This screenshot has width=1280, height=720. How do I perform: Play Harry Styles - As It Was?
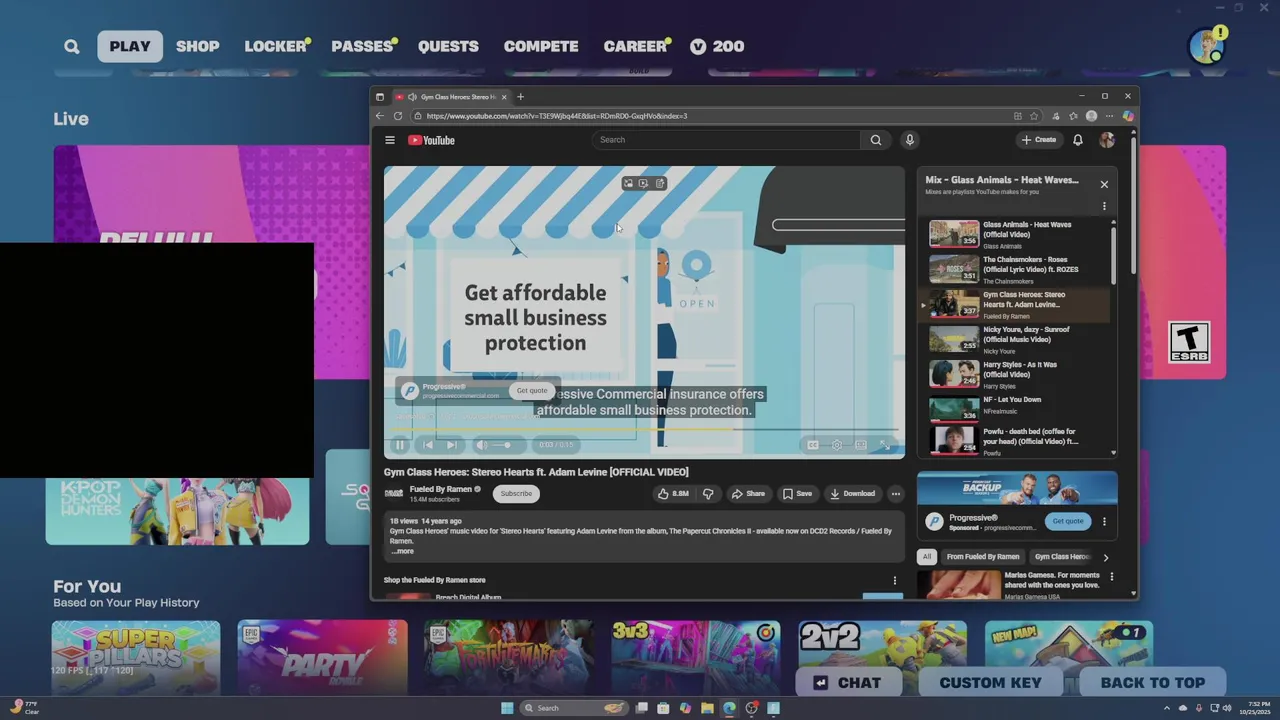(x=1014, y=374)
